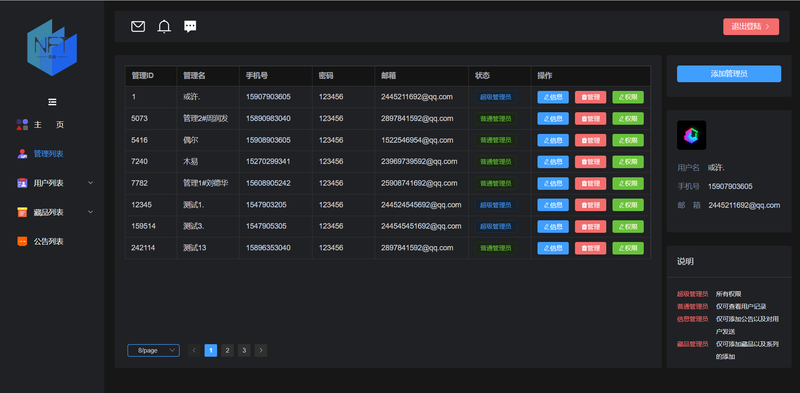This screenshot has width=800, height=393.
Task: Click the 主页 home icon
Action: pyautogui.click(x=22, y=125)
